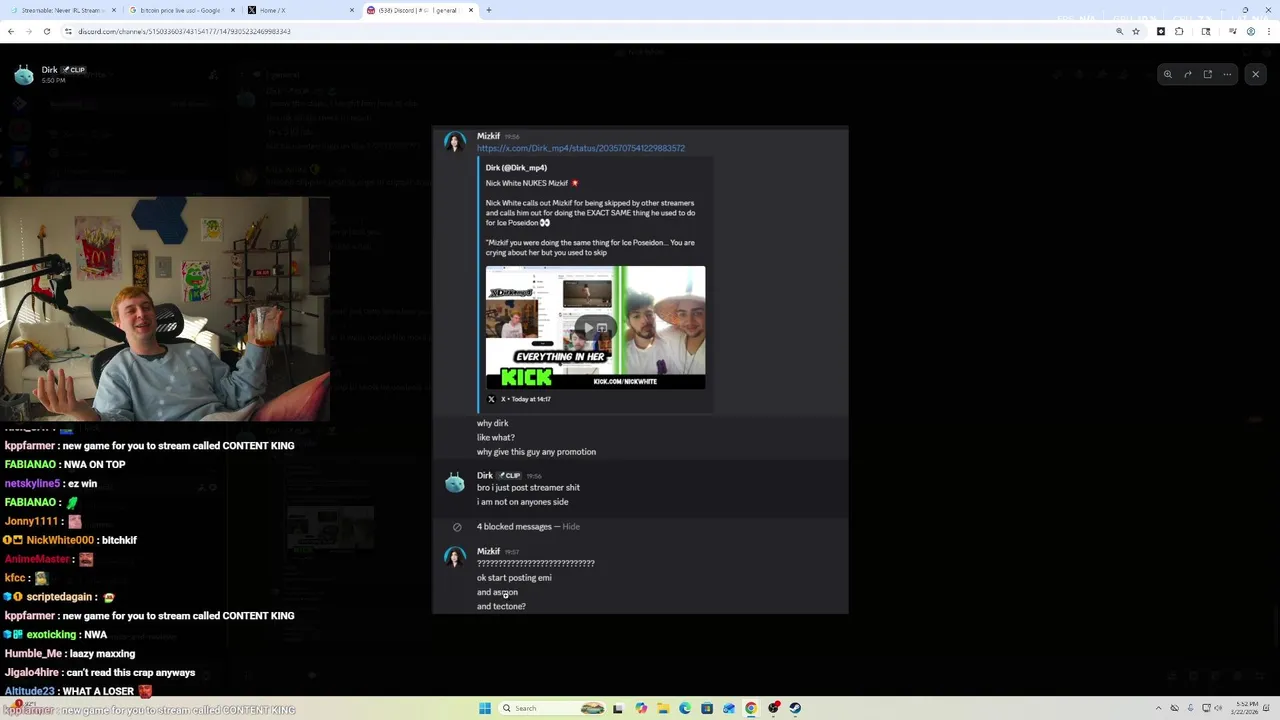Click Mizkif's avatar on first message
The width and height of the screenshot is (1280, 720).
pos(455,142)
